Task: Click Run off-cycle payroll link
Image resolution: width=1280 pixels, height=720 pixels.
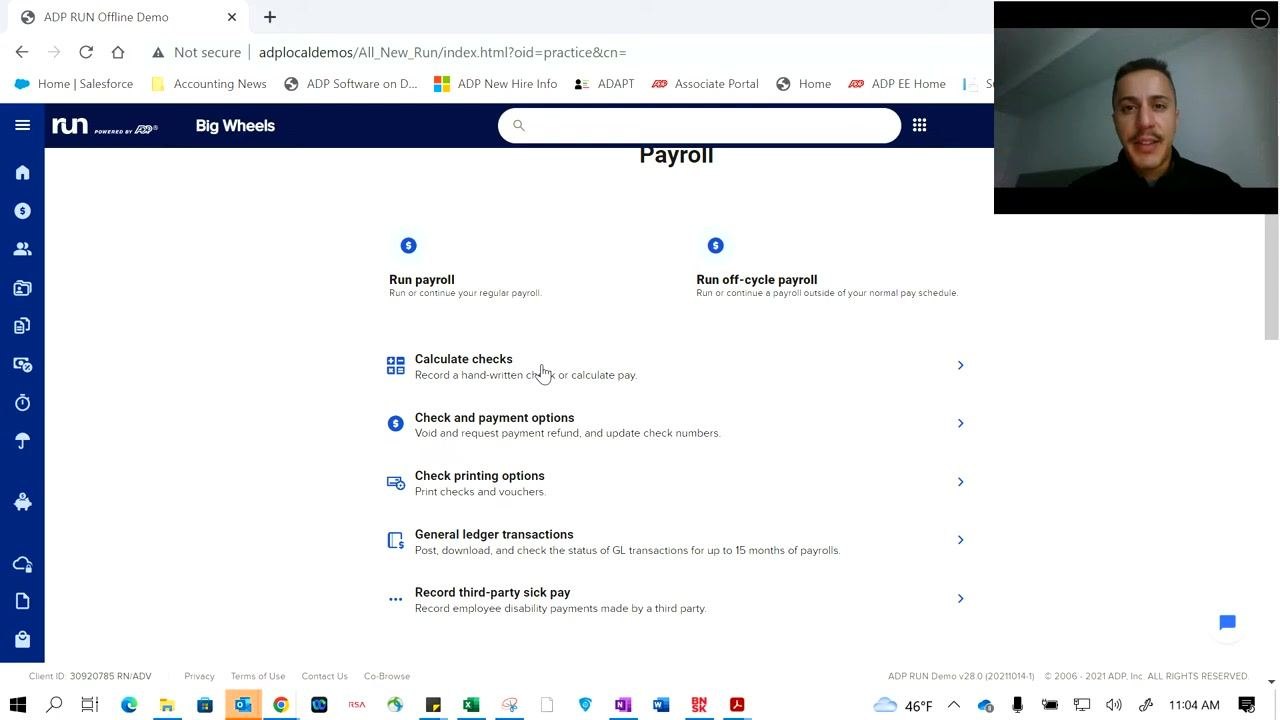Action: tap(757, 279)
